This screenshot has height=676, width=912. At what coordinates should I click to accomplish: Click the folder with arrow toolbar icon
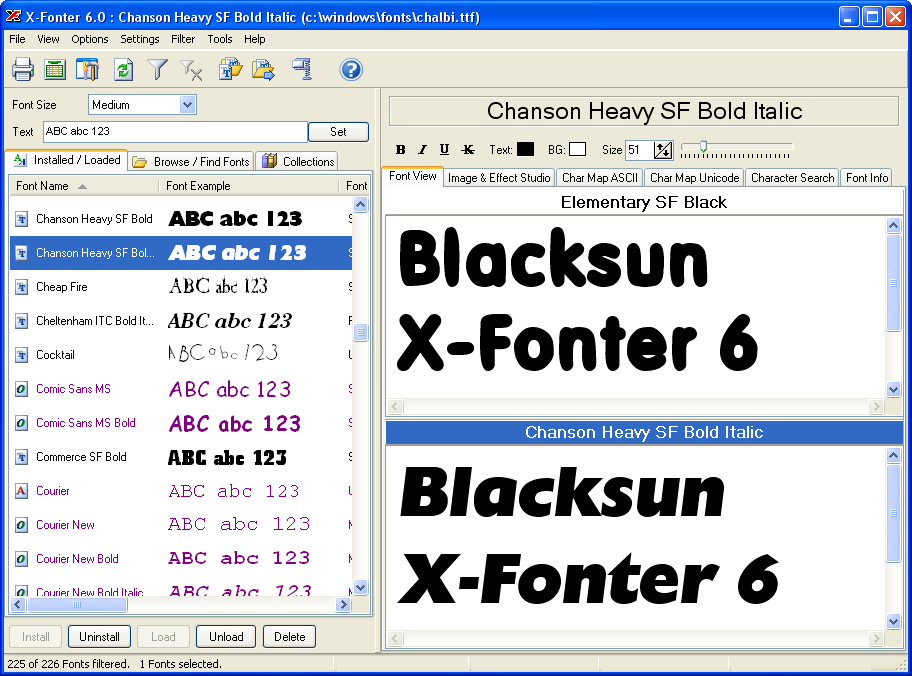263,69
